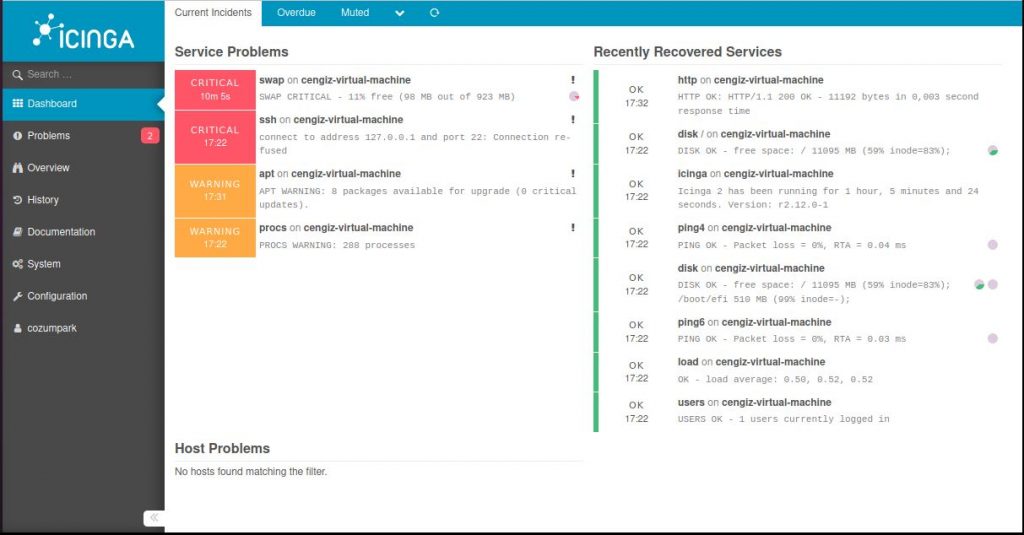Image resolution: width=1024 pixels, height=535 pixels.
Task: Open Documentation menu item
Action: point(83,231)
